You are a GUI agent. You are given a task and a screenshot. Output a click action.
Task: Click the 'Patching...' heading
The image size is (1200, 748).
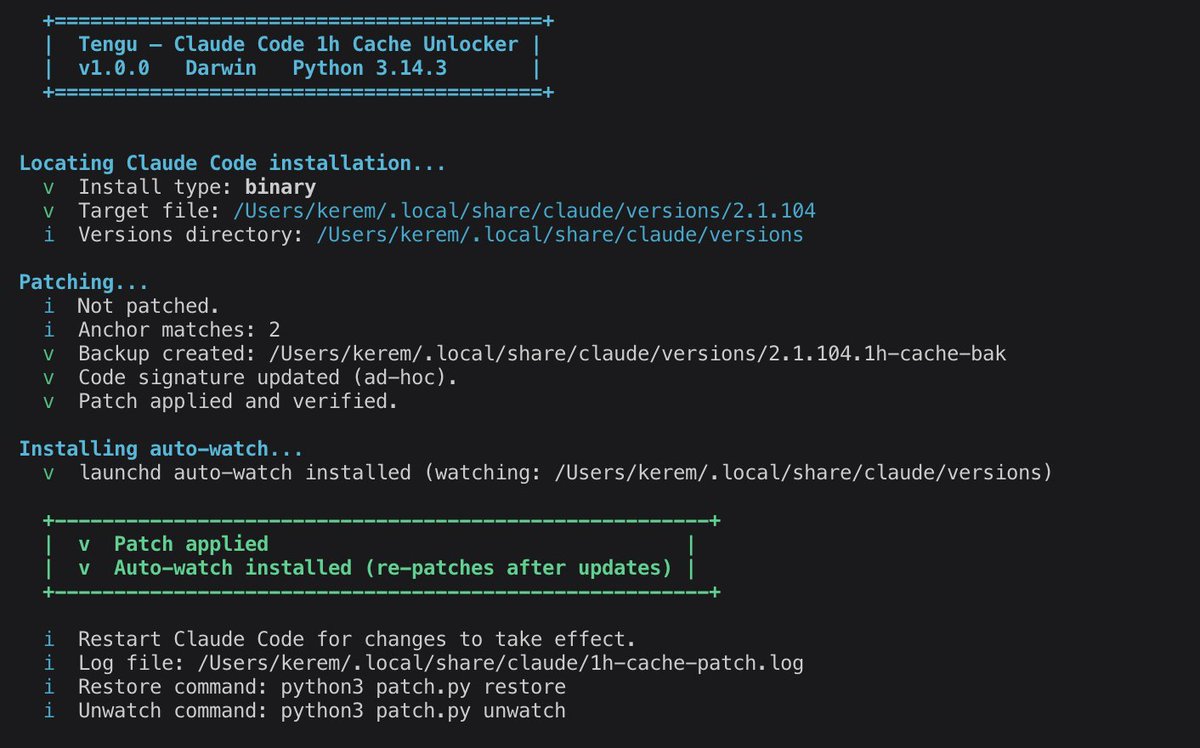pos(84,282)
